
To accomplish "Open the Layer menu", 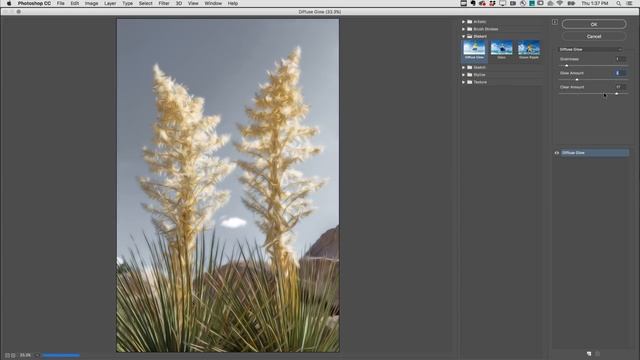I will 110,3.
